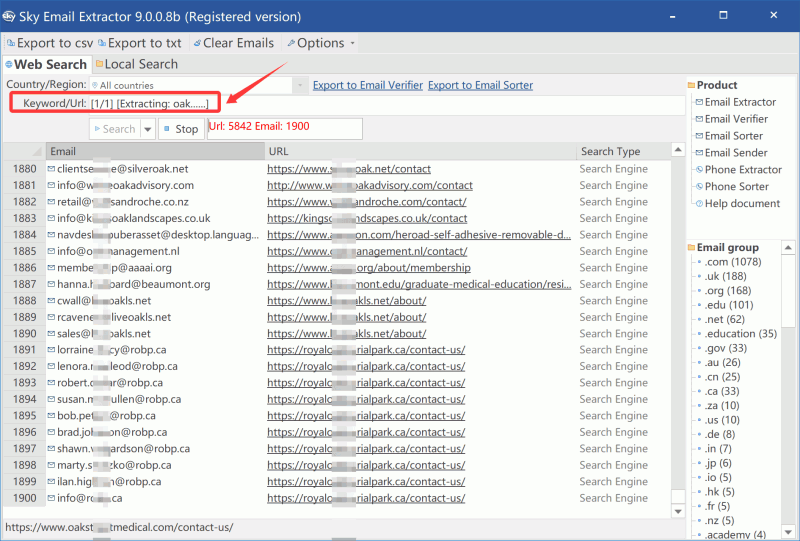Switch to the Web Search tab
Screen dimensions: 800x541
point(46,64)
